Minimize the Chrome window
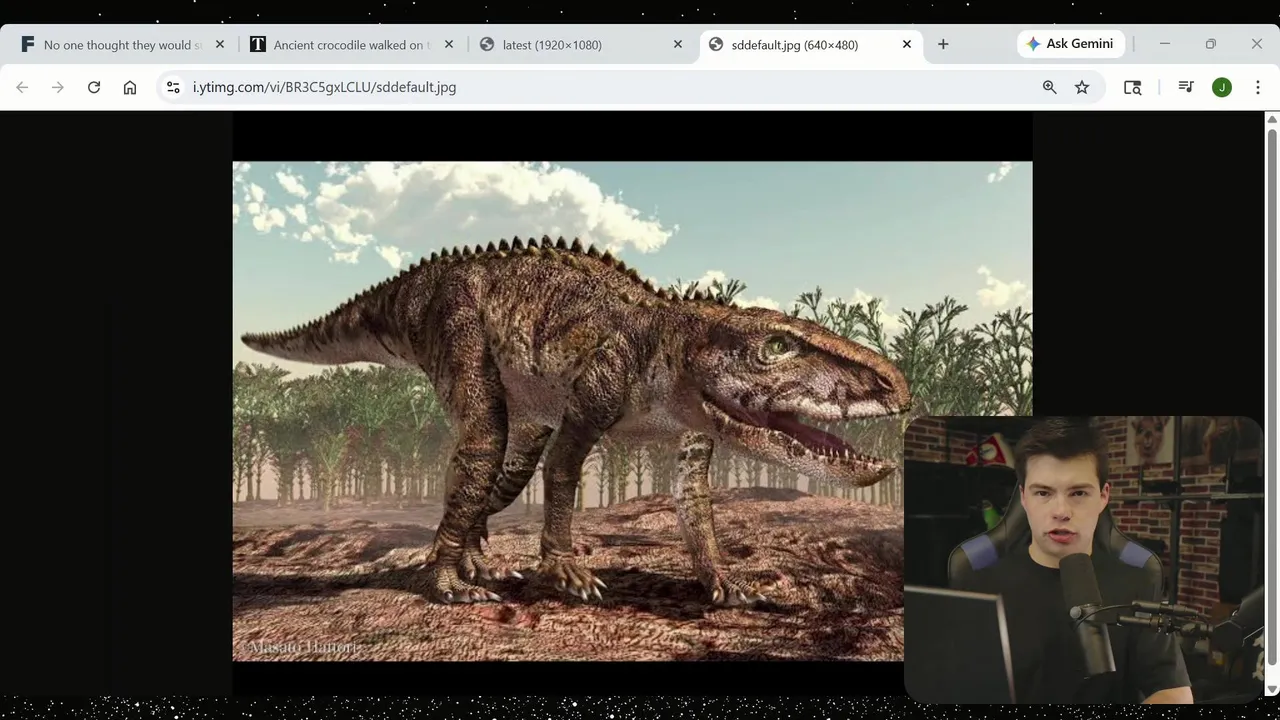 click(1164, 44)
